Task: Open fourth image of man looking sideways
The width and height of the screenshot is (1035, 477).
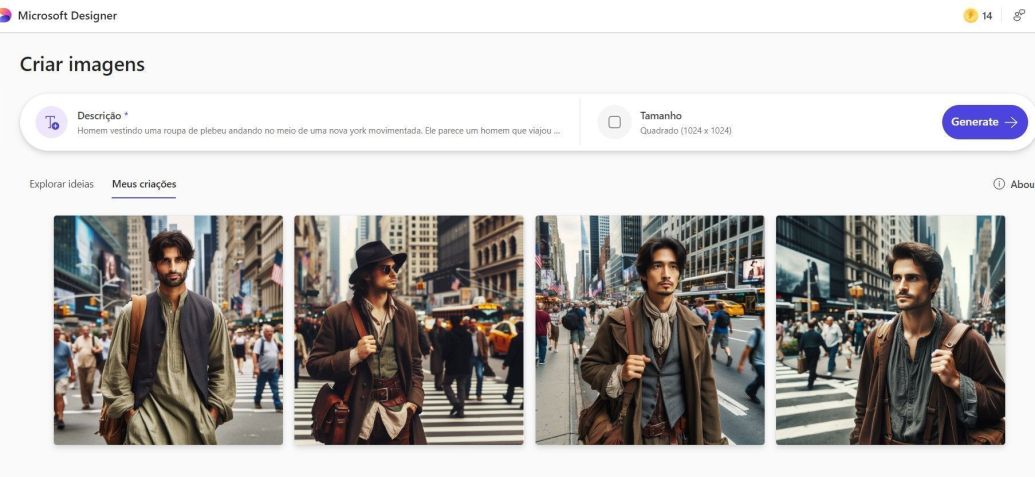Action: 890,330
